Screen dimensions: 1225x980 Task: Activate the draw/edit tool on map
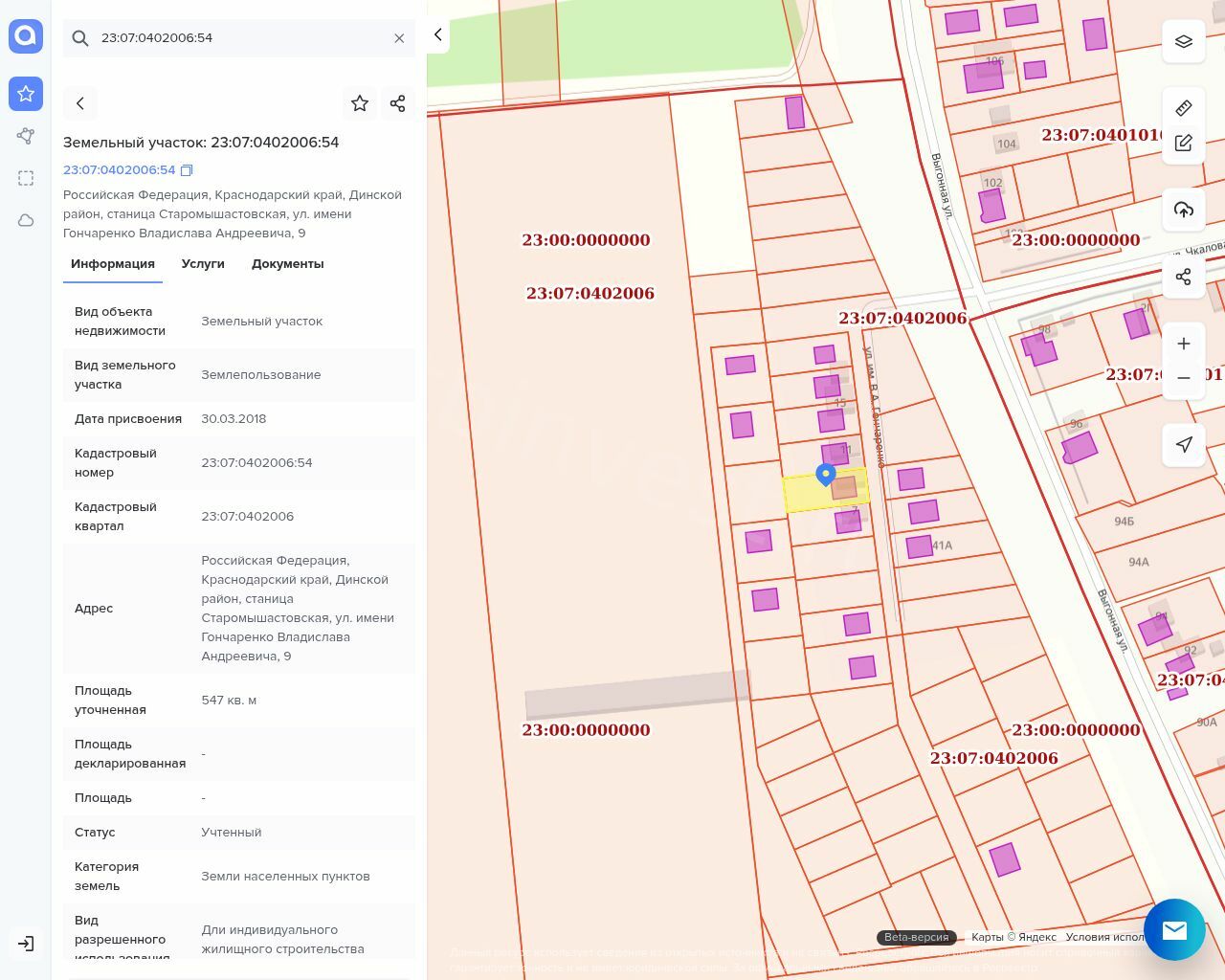click(1184, 143)
